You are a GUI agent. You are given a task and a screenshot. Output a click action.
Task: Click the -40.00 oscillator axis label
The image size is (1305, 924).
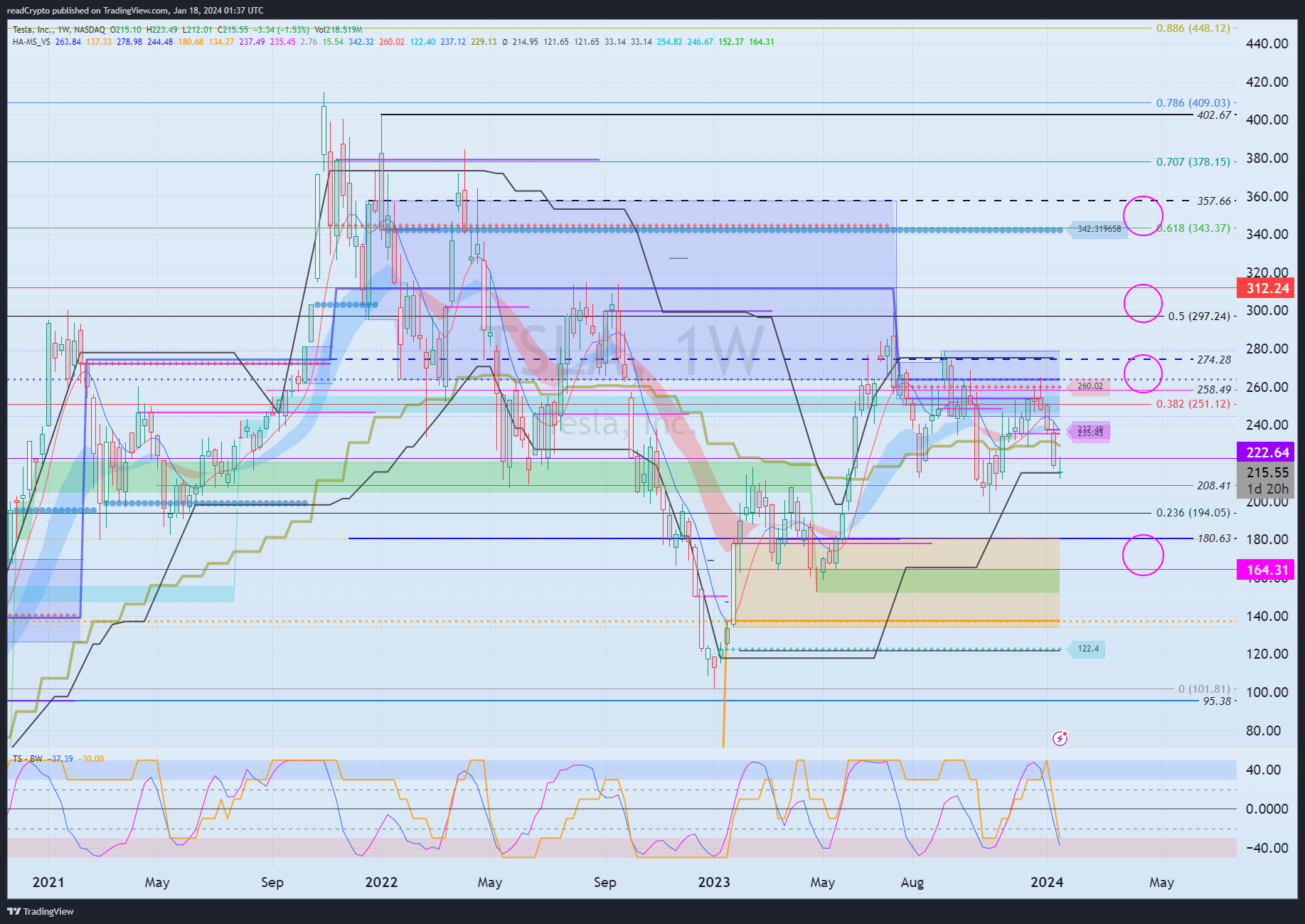click(x=1267, y=848)
